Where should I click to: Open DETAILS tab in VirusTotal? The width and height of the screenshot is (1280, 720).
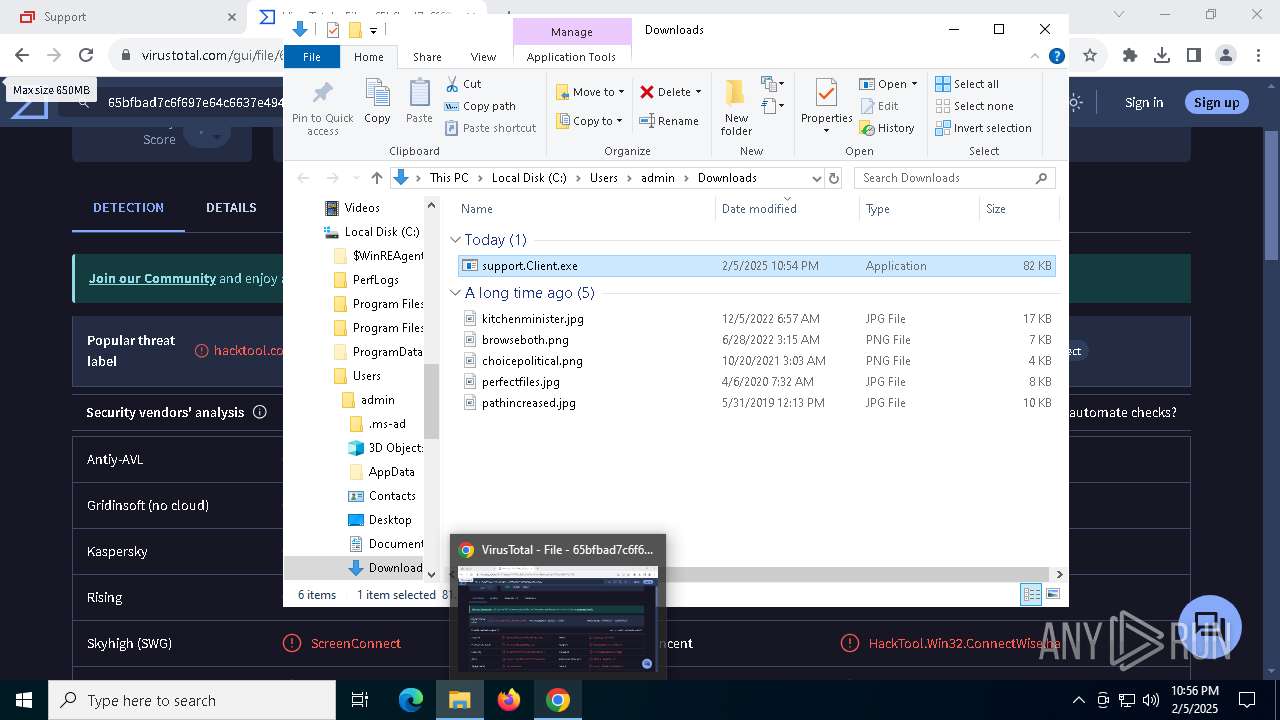pos(231,208)
